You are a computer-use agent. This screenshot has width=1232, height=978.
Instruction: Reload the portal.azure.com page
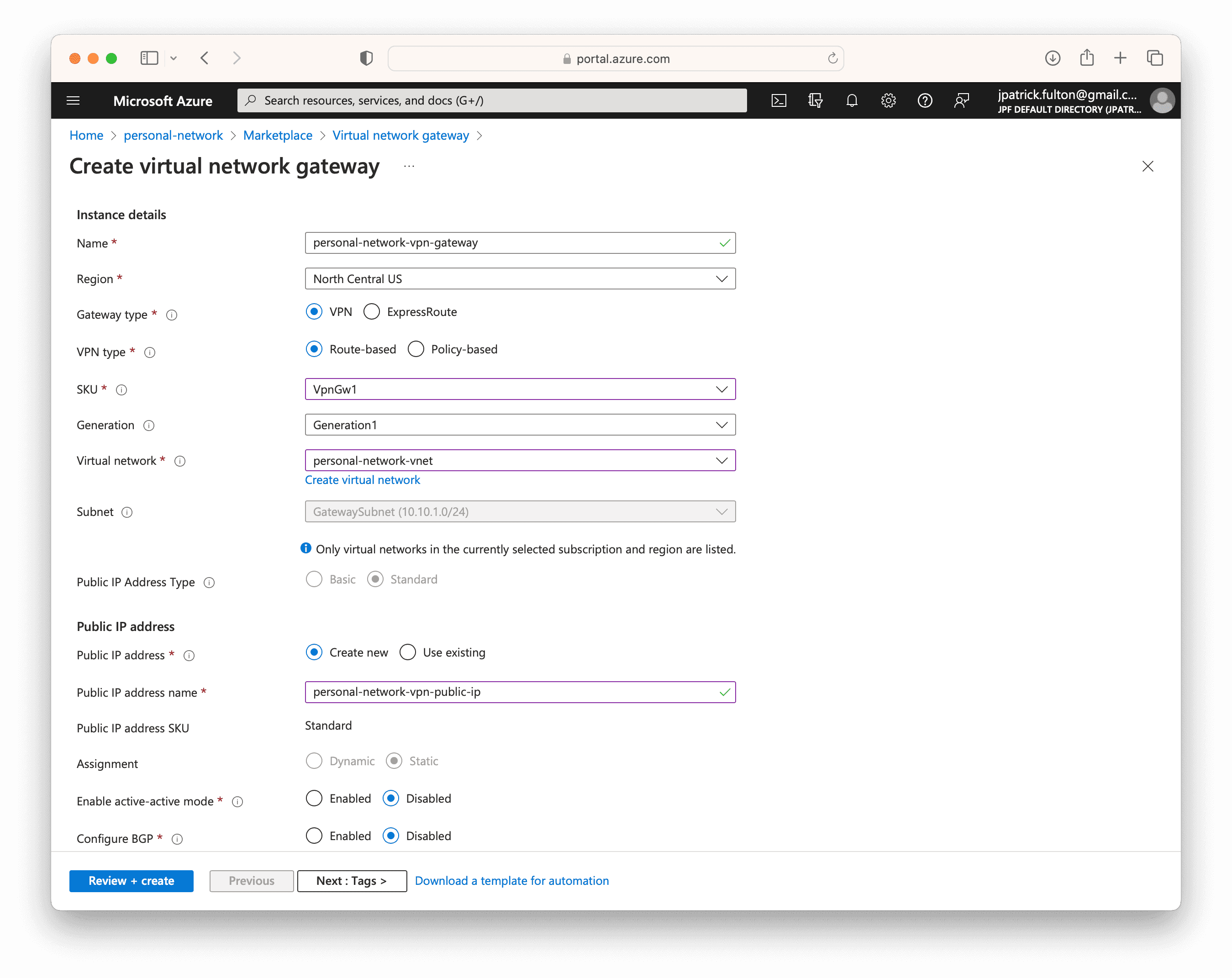[832, 58]
